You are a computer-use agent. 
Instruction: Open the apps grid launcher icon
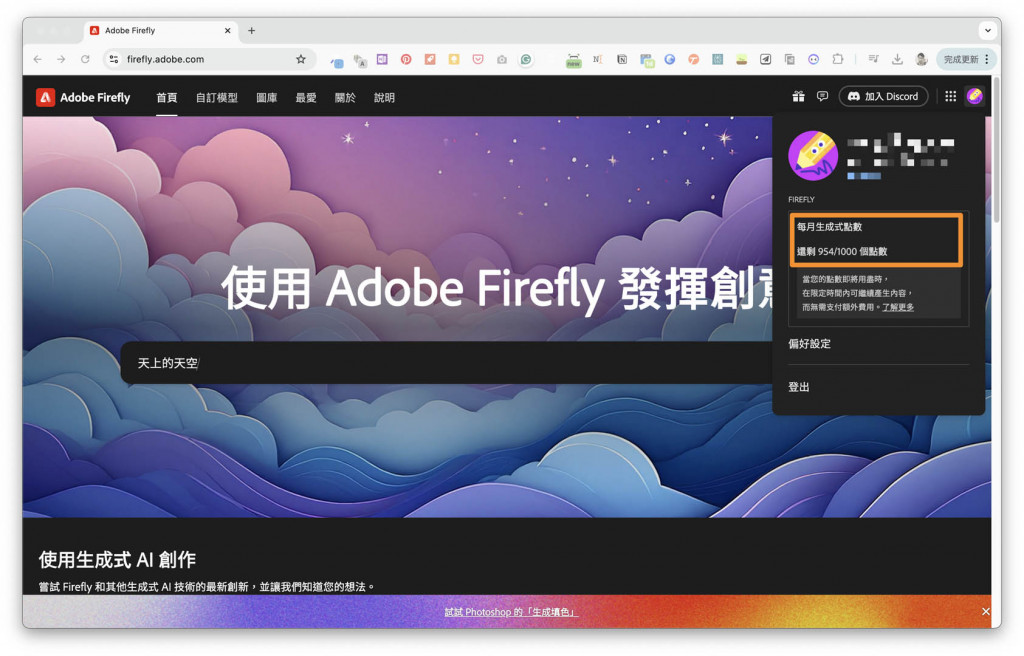pyautogui.click(x=950, y=97)
